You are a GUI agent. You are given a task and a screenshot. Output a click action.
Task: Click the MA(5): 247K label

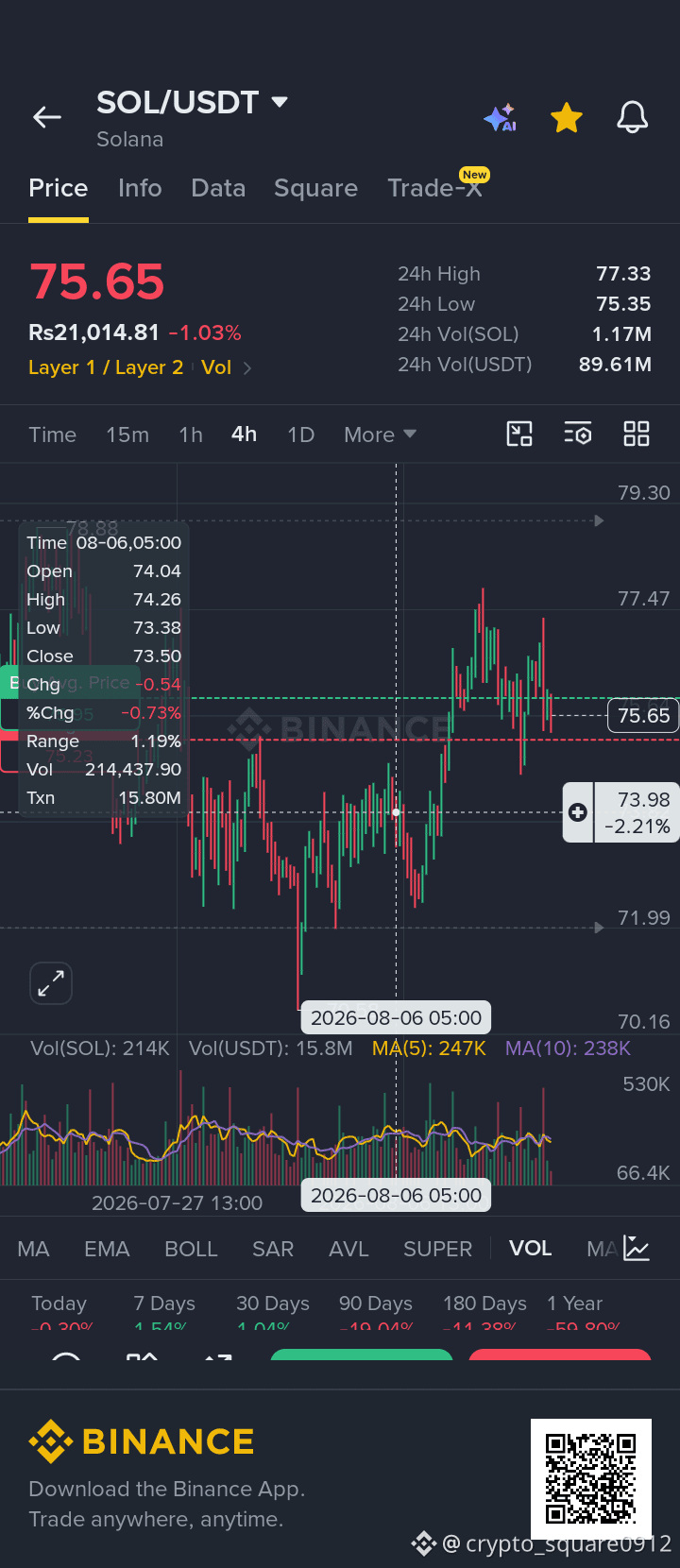pos(429,1048)
